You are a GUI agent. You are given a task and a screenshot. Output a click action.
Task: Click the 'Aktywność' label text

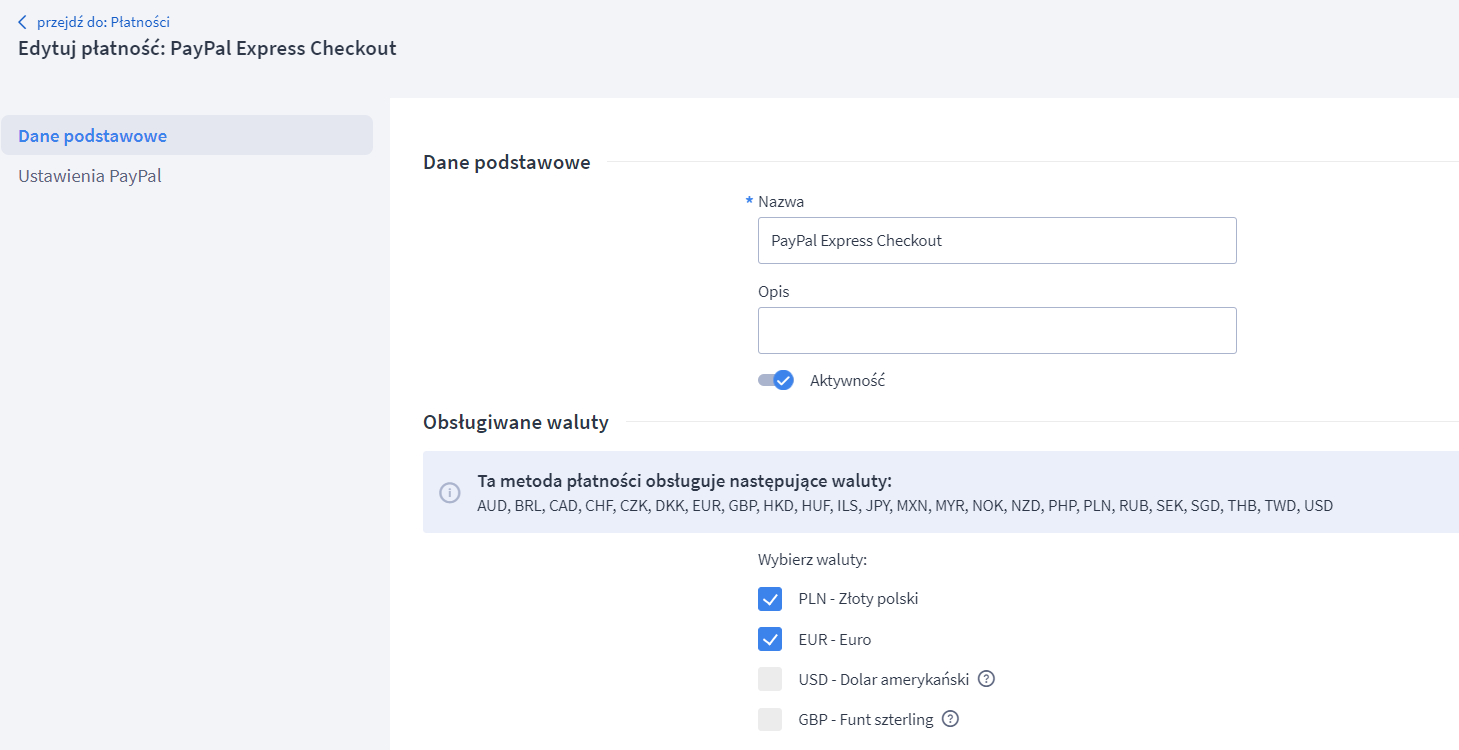[x=848, y=381]
